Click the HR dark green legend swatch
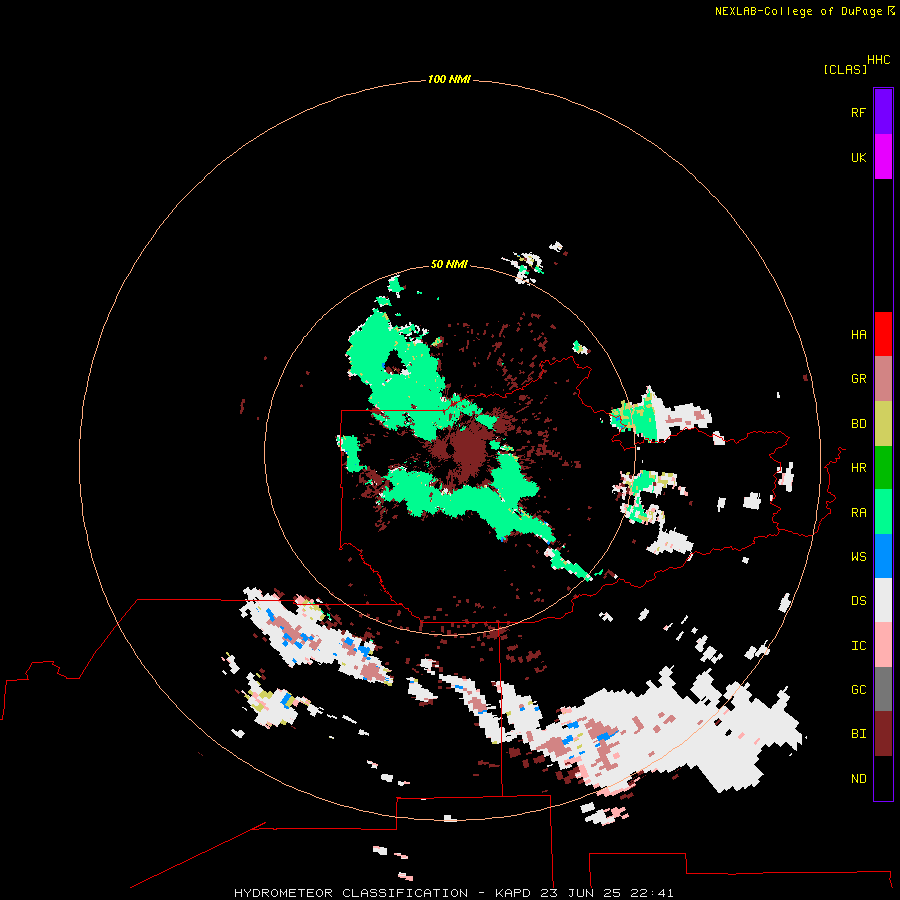The width and height of the screenshot is (900, 900). [x=883, y=467]
